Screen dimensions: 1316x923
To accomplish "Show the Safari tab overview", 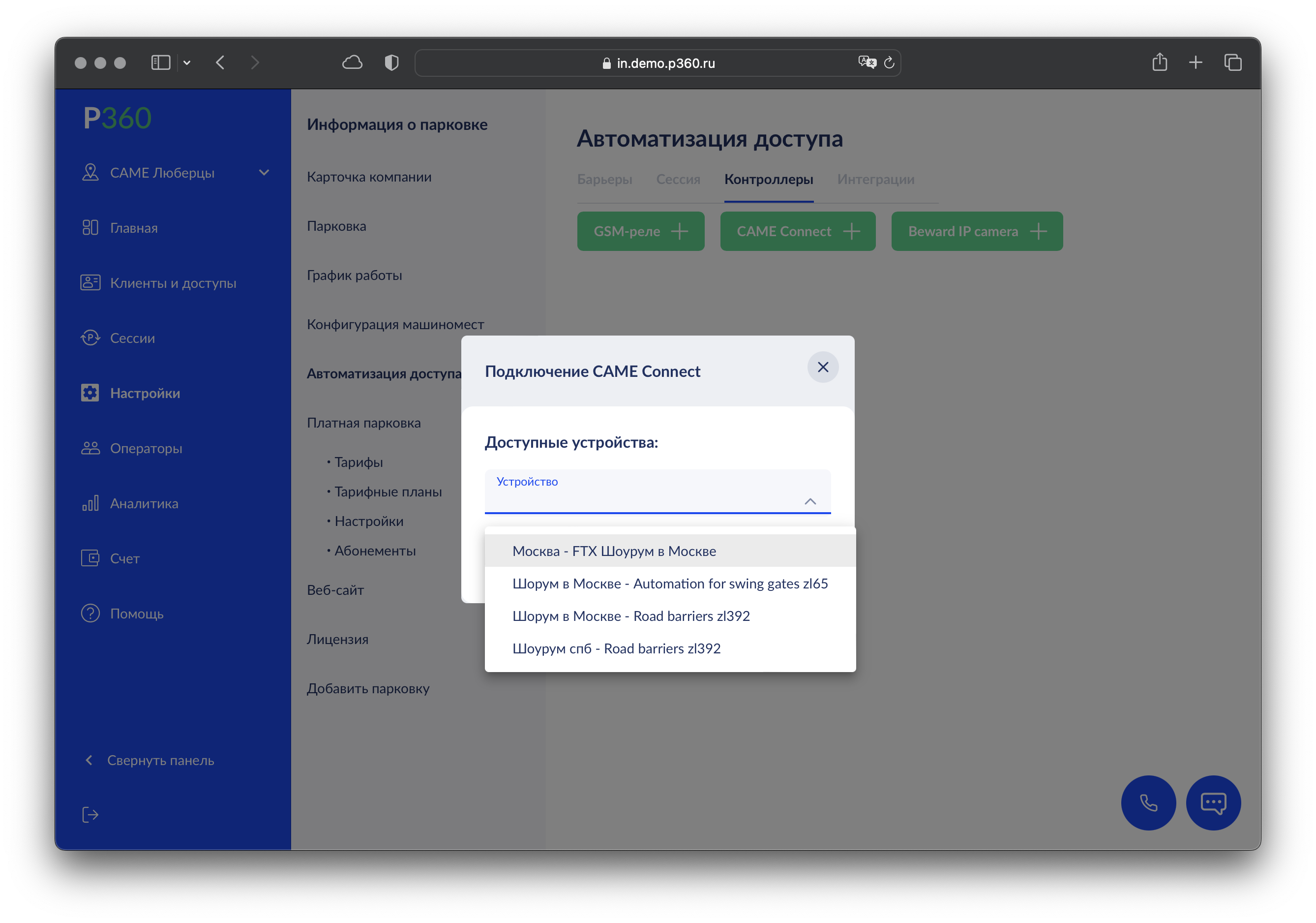I will pyautogui.click(x=1232, y=62).
